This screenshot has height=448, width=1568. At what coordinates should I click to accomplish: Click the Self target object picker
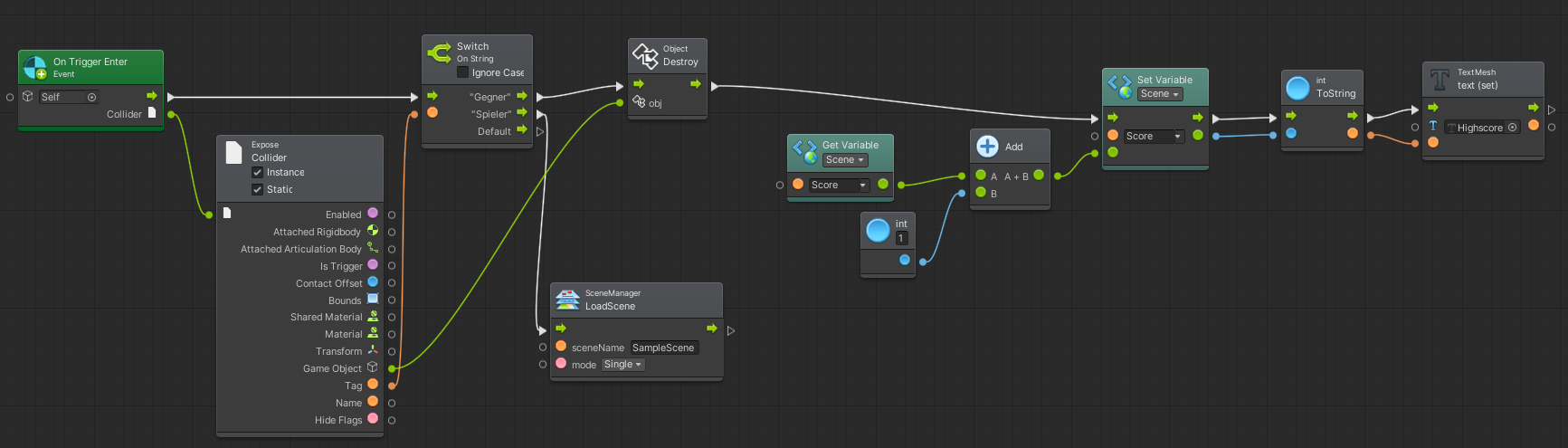pyautogui.click(x=91, y=97)
